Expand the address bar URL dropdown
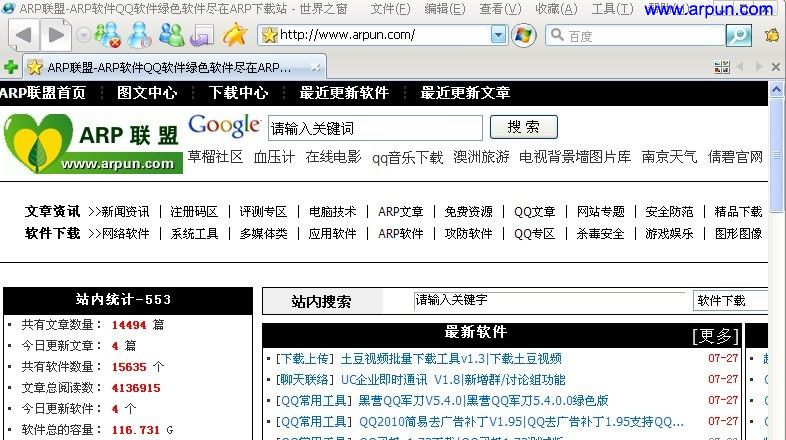Viewport: 786px width, 440px height. coord(498,35)
